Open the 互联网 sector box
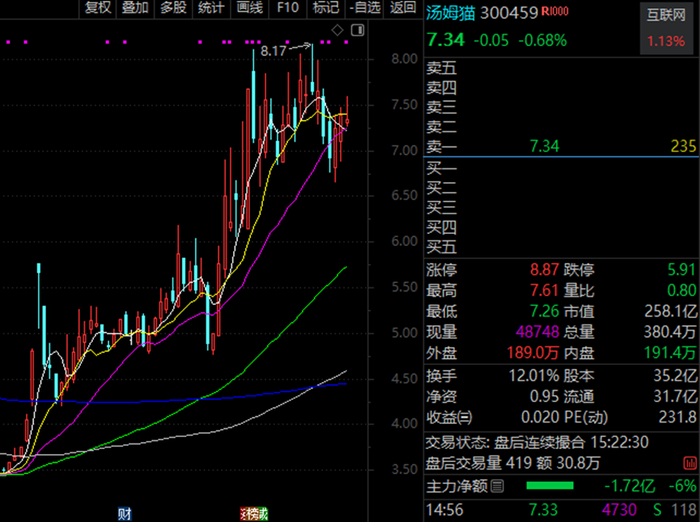Viewport: 700px width, 522px height. pos(666,29)
